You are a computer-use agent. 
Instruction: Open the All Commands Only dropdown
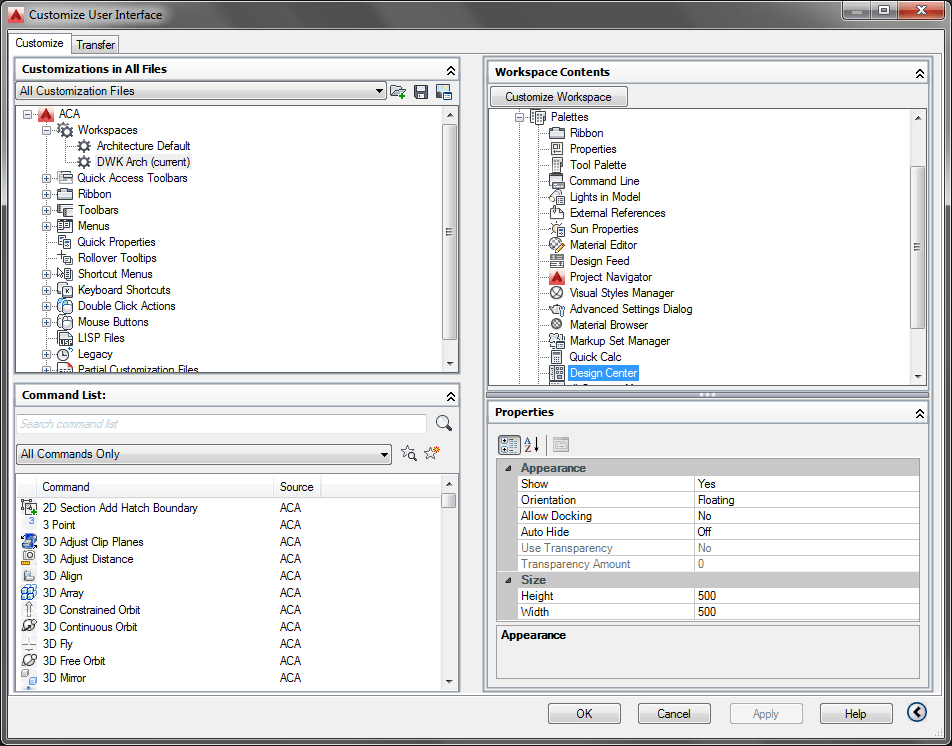383,453
